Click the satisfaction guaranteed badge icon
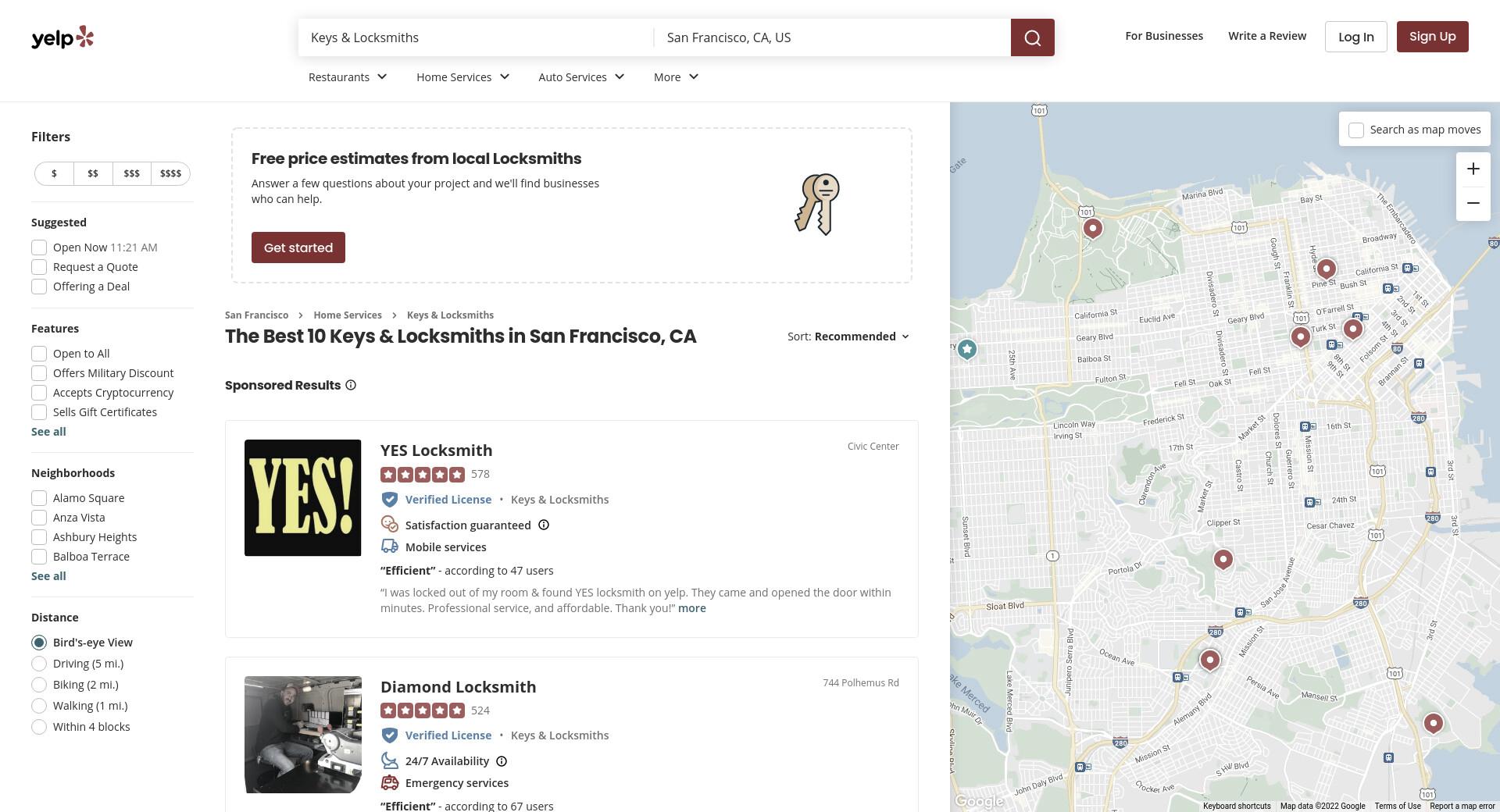This screenshot has height=812, width=1500. pos(389,525)
